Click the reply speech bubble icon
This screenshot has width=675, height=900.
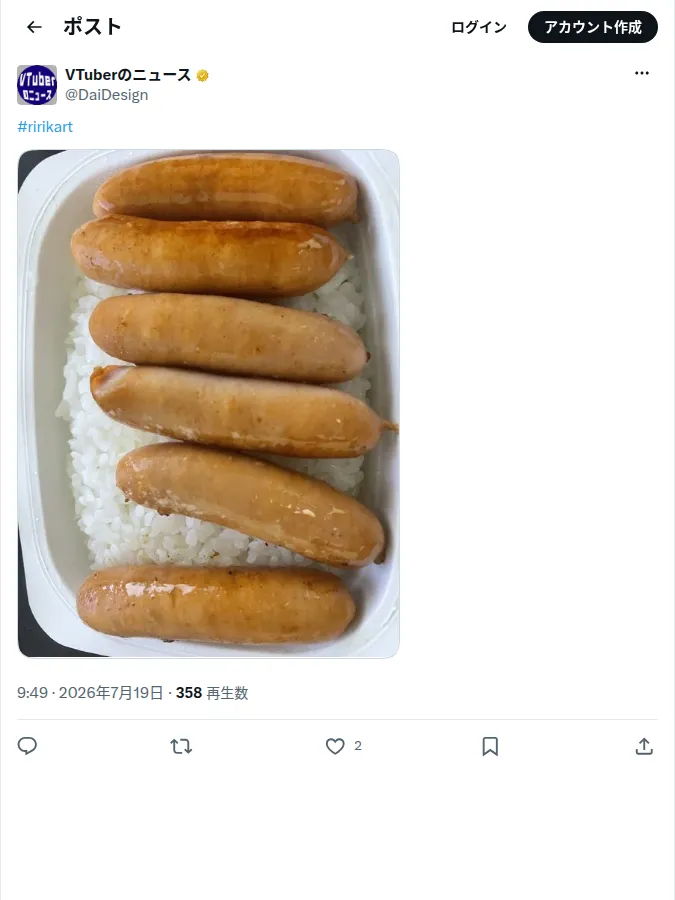27,746
